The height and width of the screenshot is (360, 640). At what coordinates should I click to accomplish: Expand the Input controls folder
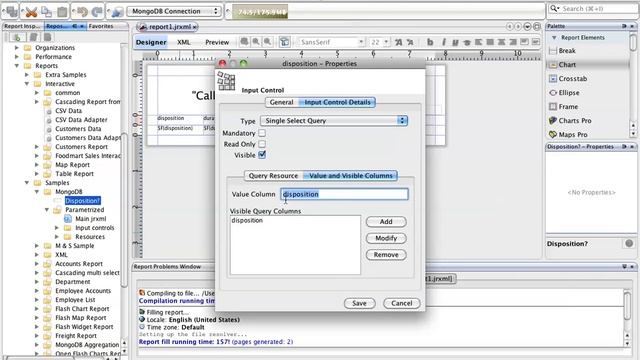(57, 228)
